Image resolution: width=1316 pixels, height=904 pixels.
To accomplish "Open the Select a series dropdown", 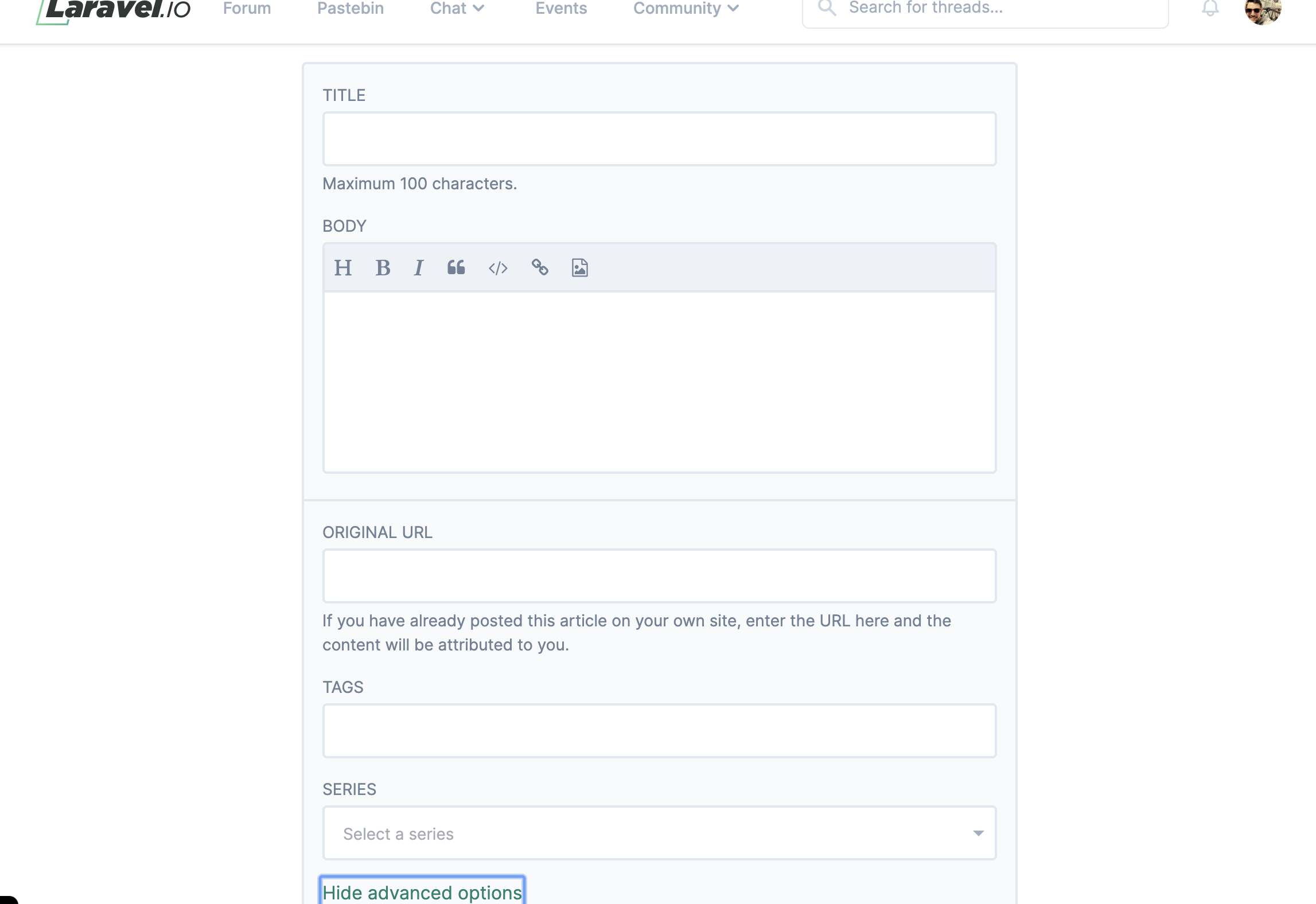I will (659, 833).
